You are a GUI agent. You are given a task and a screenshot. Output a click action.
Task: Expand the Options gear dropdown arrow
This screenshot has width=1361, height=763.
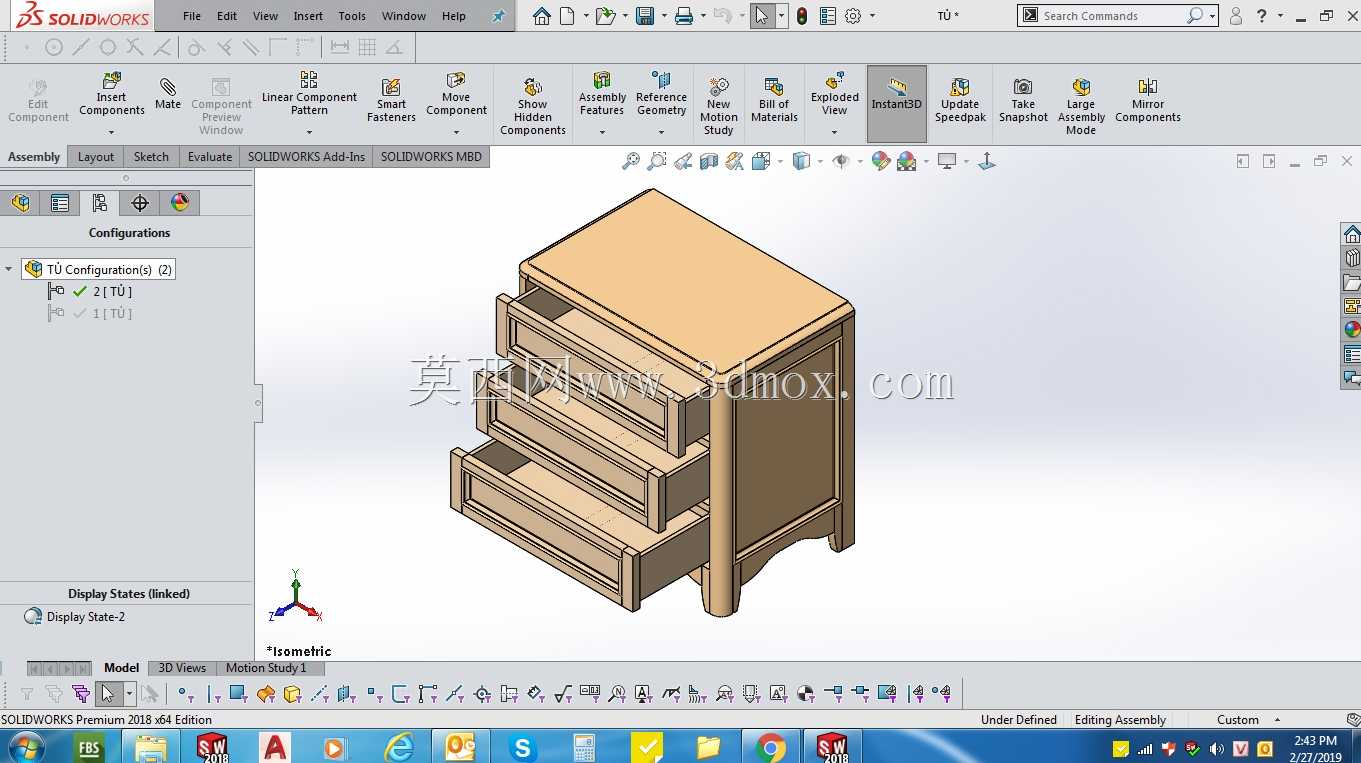872,16
